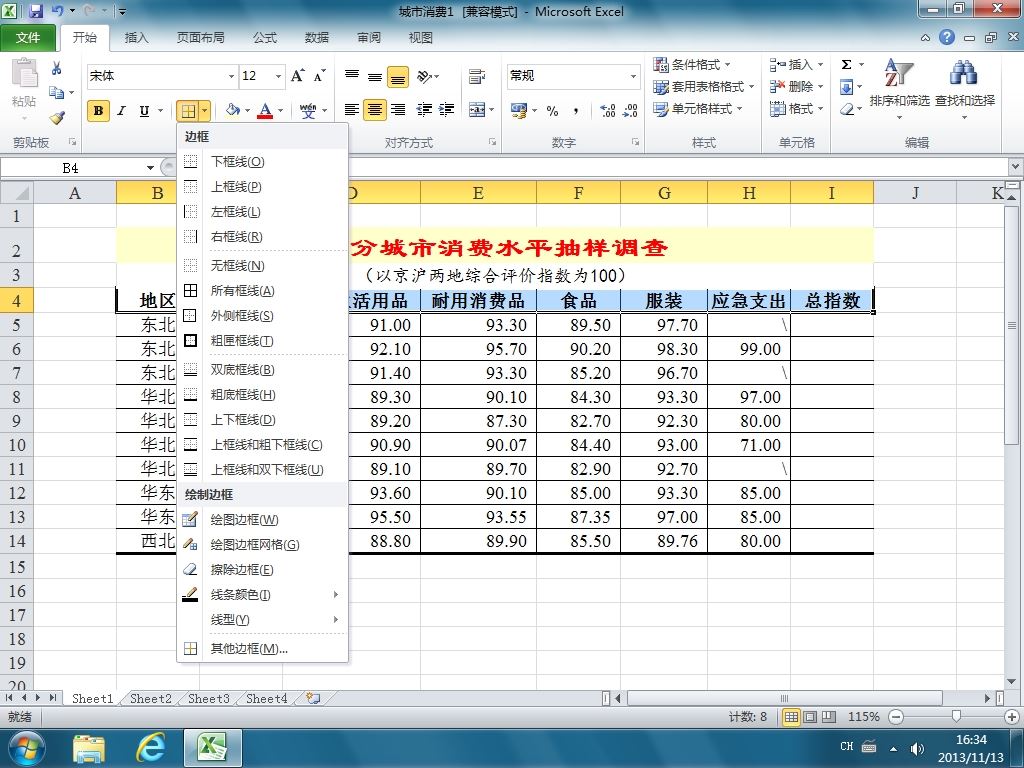Select column J header
This screenshot has height=768, width=1024.
tap(915, 193)
